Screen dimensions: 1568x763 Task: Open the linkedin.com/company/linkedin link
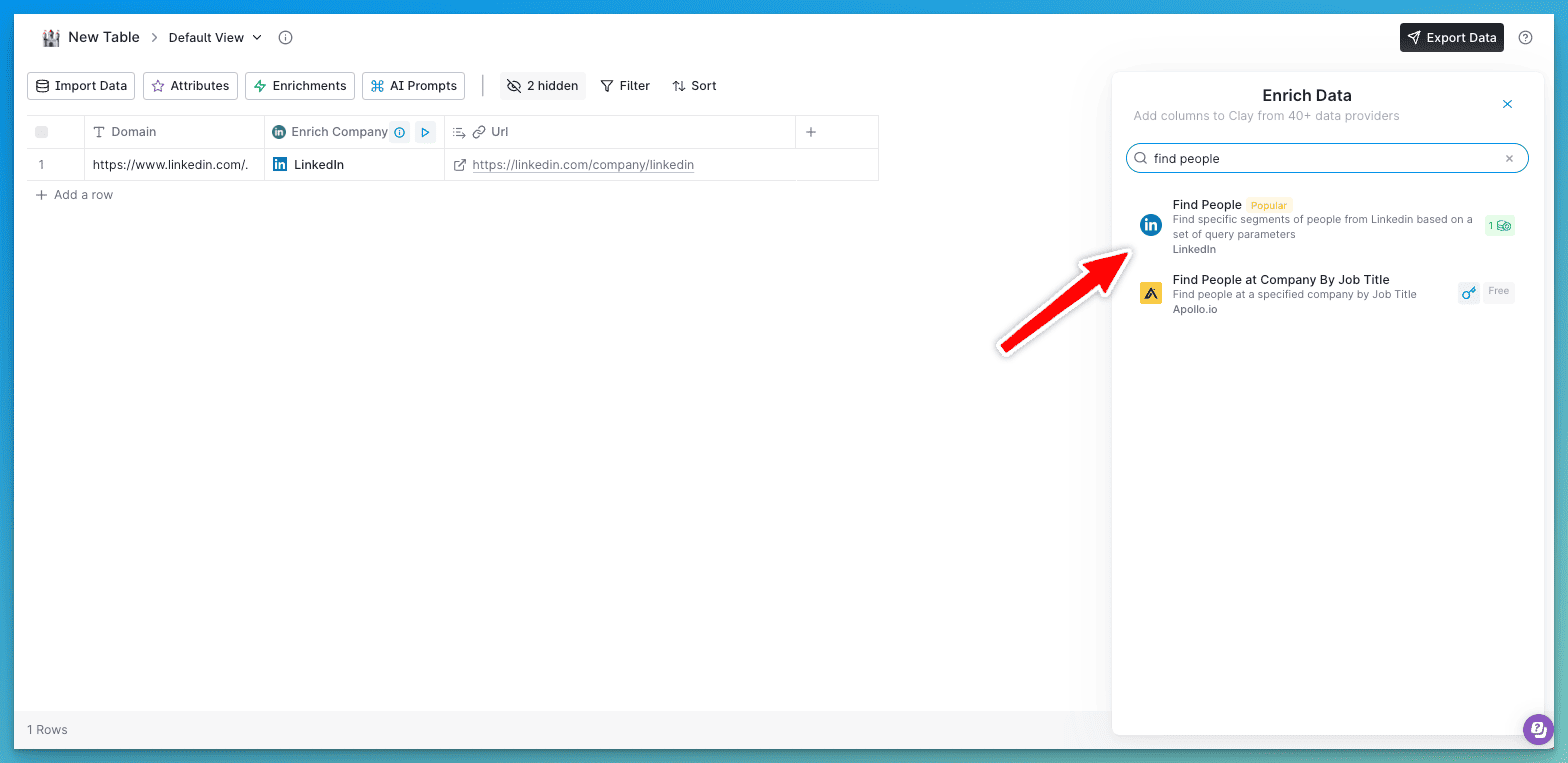click(583, 165)
